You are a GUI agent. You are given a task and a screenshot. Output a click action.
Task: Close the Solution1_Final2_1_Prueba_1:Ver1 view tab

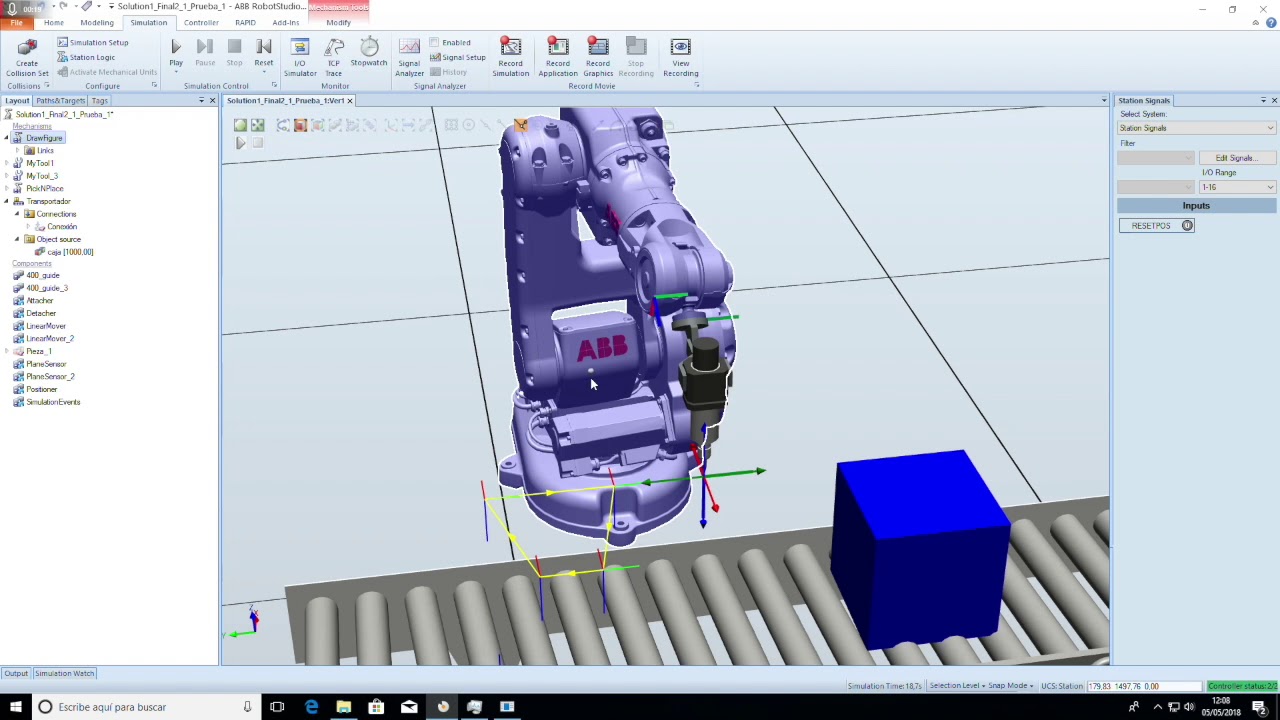[x=349, y=100]
